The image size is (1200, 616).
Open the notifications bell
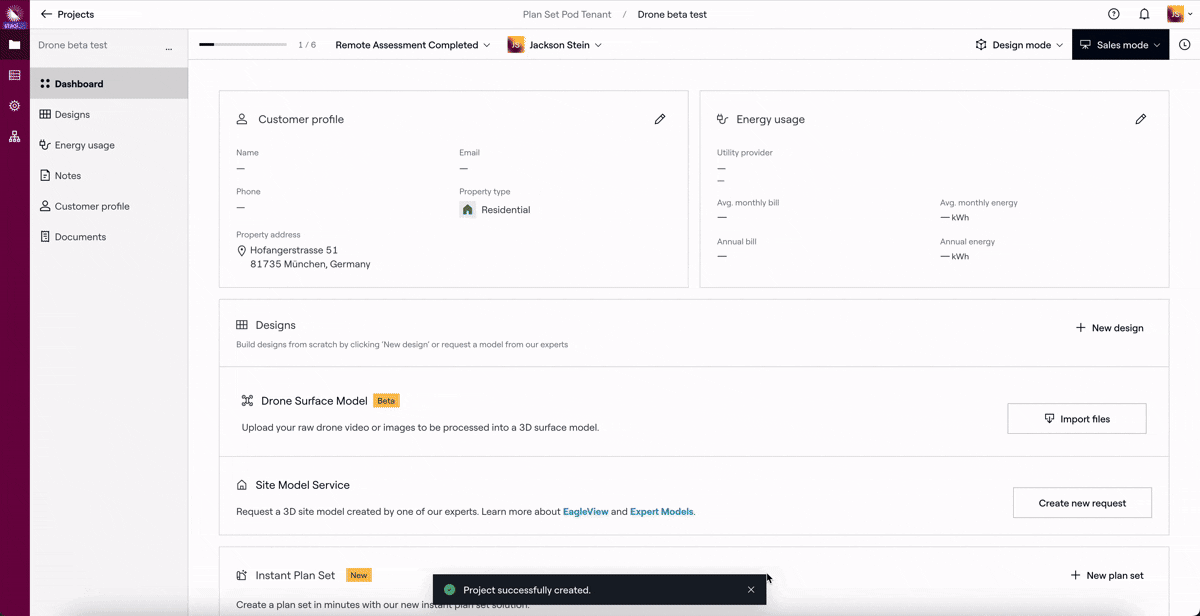(1144, 14)
